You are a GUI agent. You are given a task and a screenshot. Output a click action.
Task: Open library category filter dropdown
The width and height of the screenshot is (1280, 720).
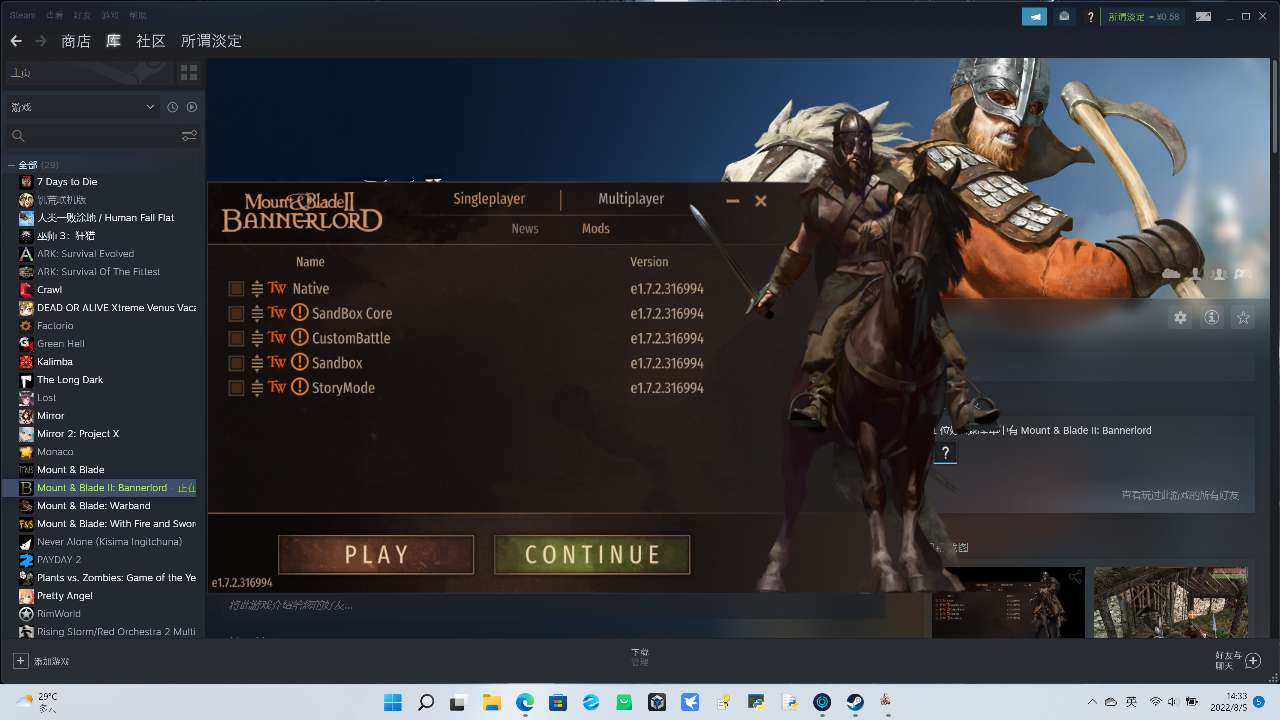(82, 107)
